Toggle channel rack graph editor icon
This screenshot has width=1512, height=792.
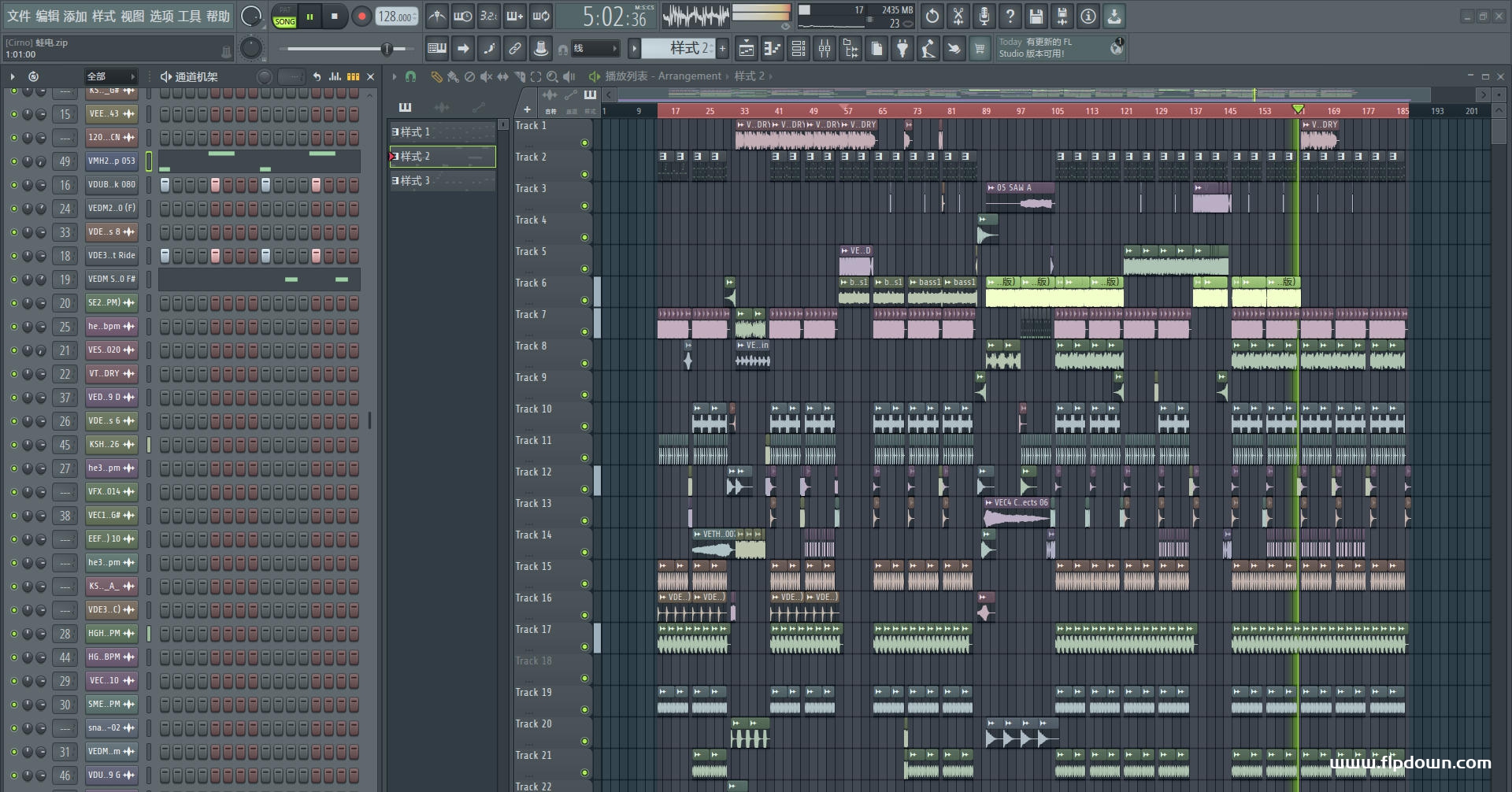coord(335,76)
